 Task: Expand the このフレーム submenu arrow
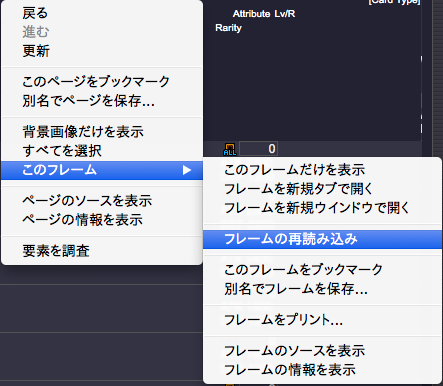click(187, 170)
